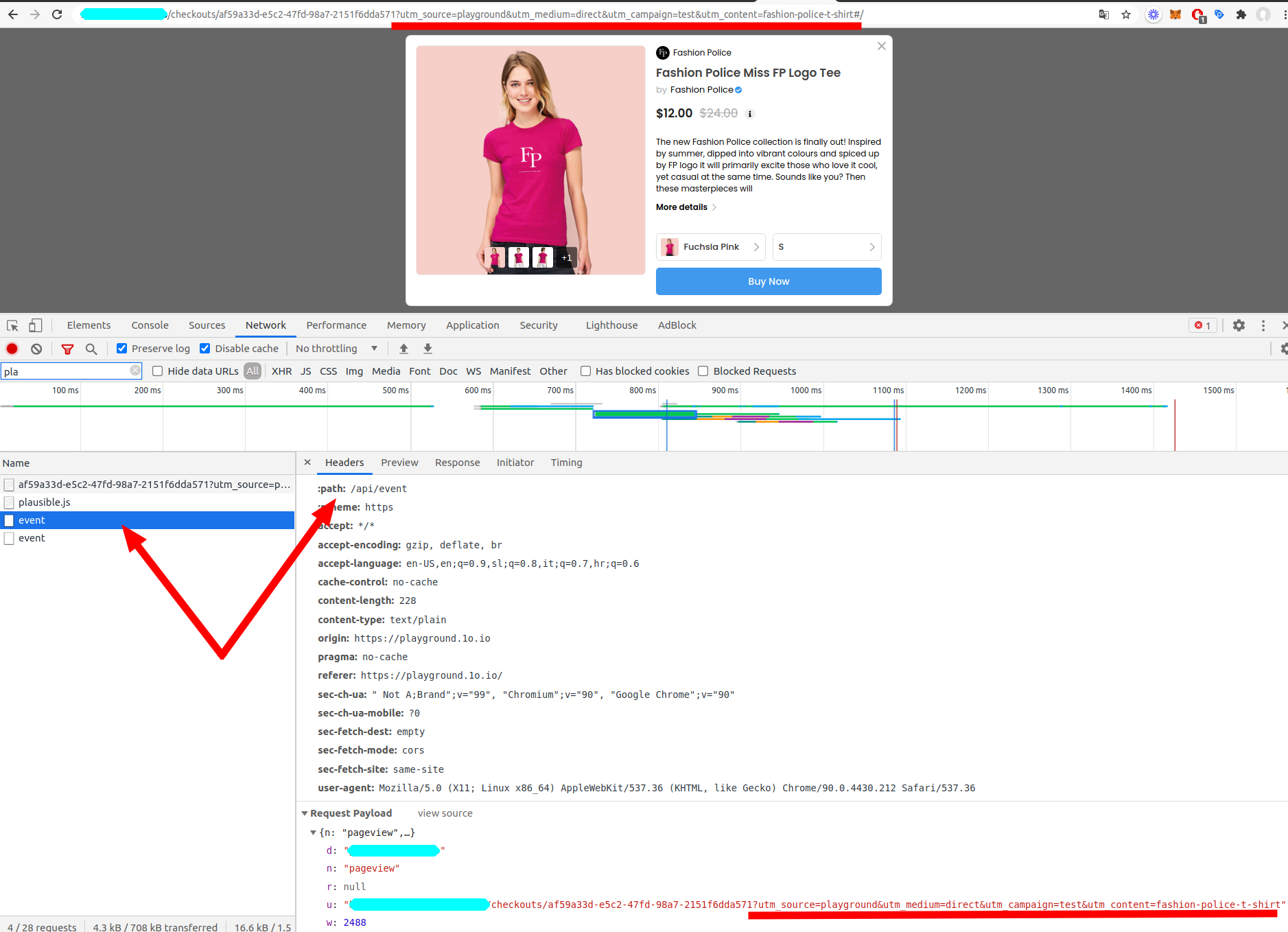Toggle the Disable cache checkbox

pyautogui.click(x=205, y=349)
